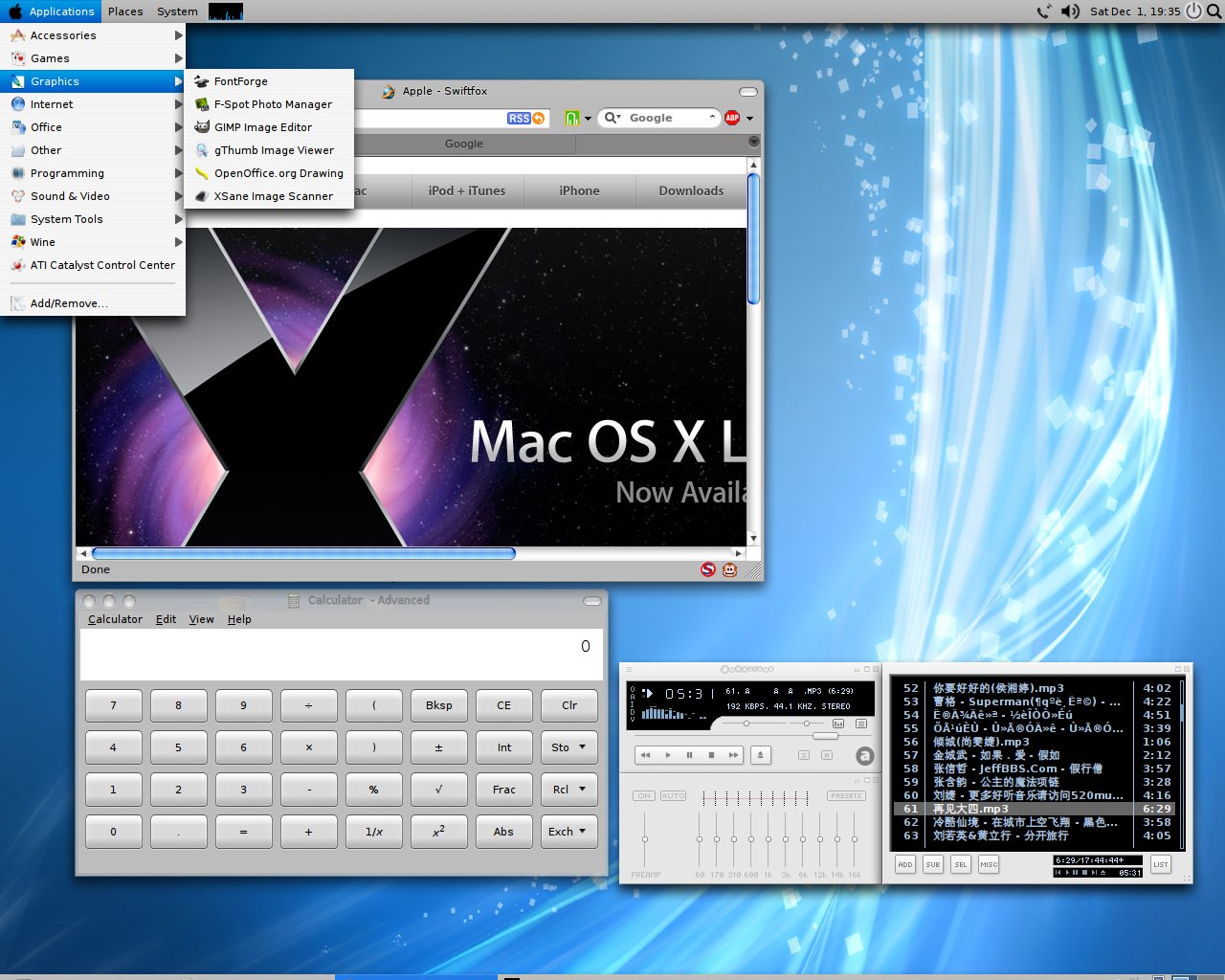This screenshot has height=980, width=1225.
Task: Launch OpenOffice.org Drawing
Action: (269, 173)
